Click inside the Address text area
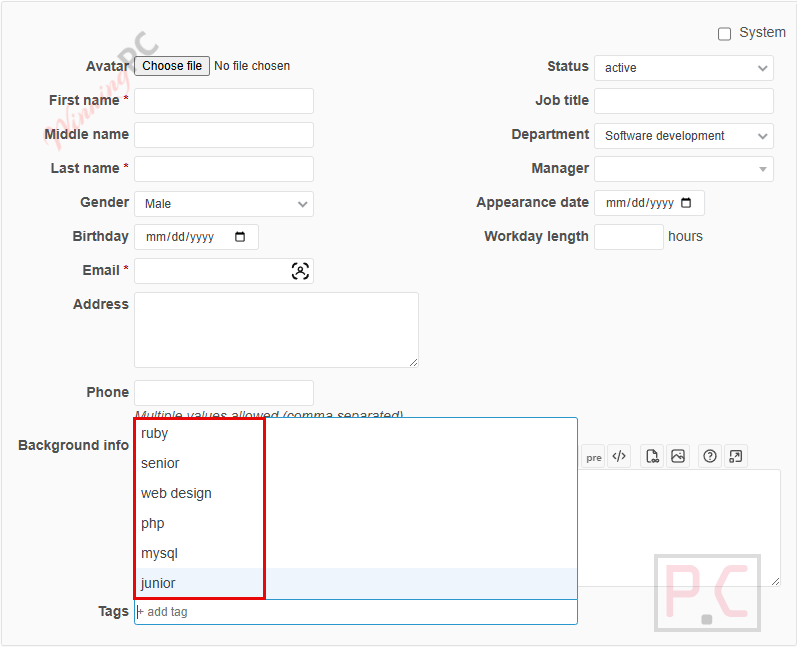This screenshot has height=647, width=797. click(x=277, y=330)
